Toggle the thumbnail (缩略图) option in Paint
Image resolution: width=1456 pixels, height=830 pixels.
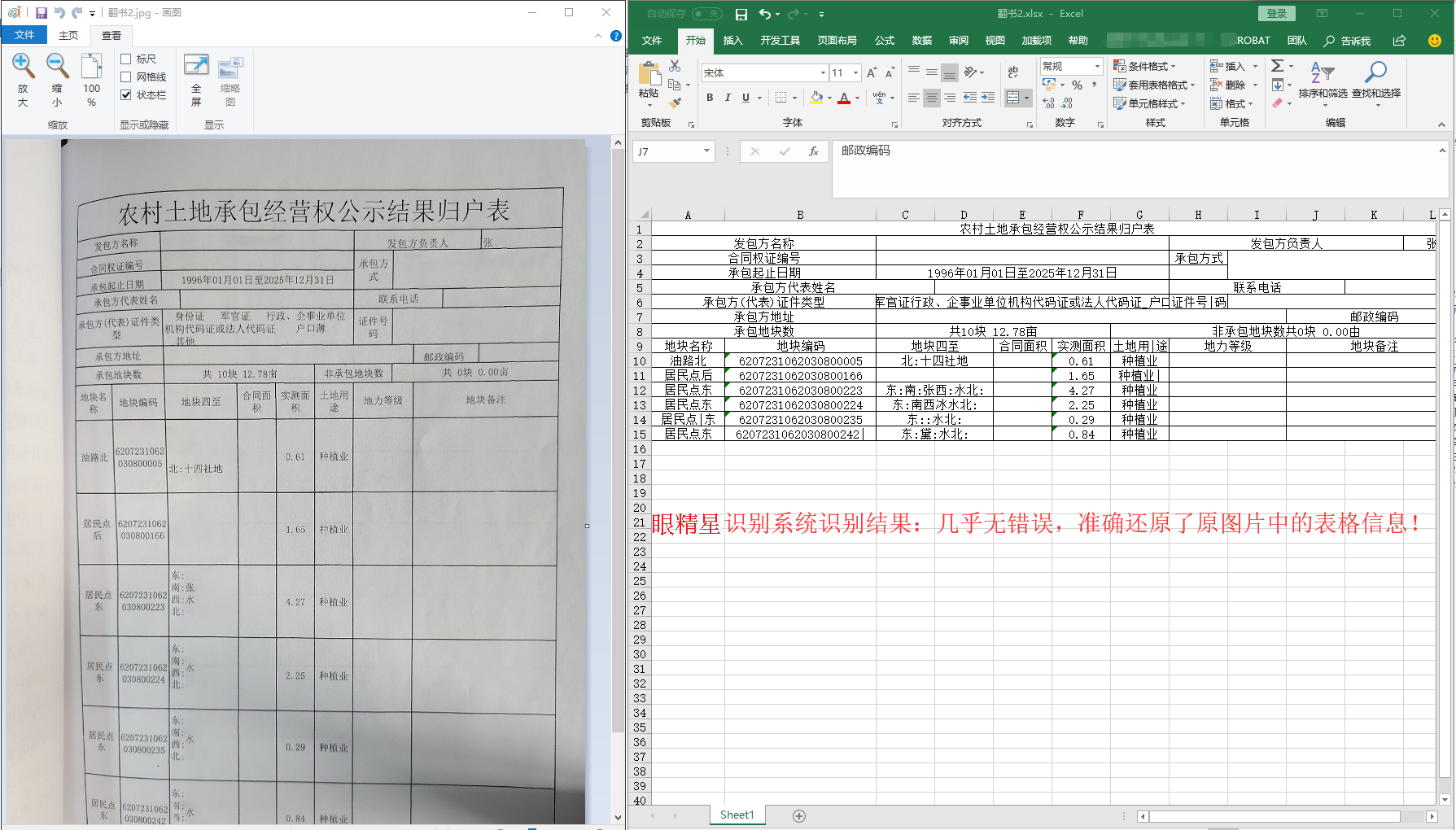pos(230,80)
